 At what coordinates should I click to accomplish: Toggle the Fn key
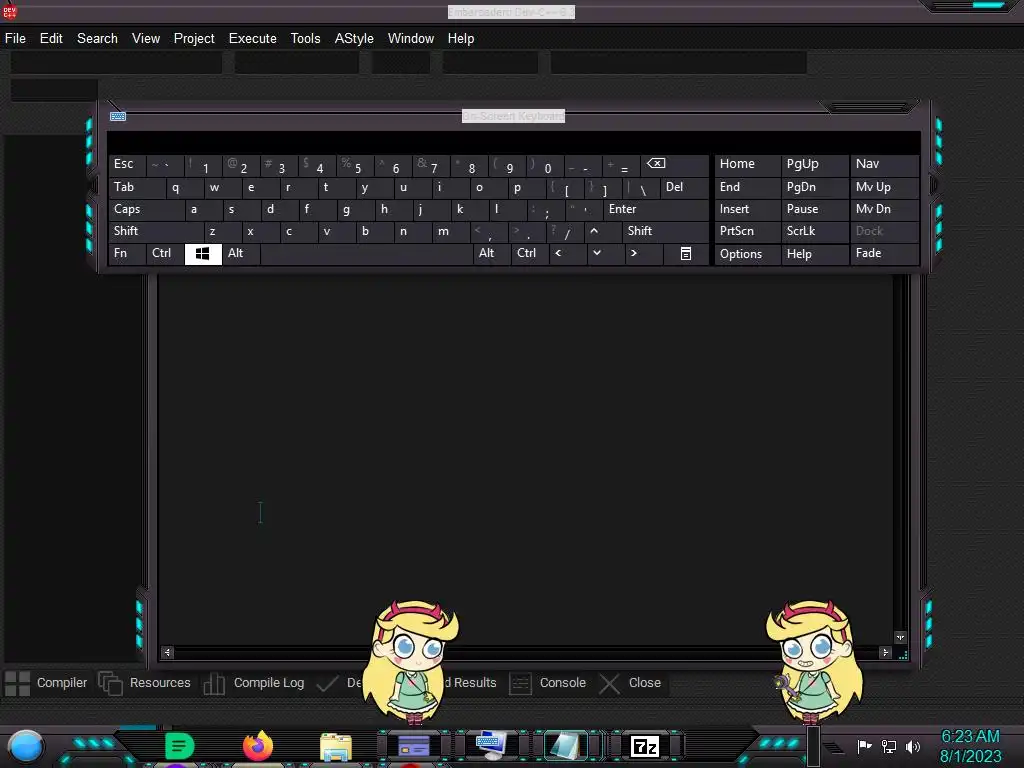127,253
